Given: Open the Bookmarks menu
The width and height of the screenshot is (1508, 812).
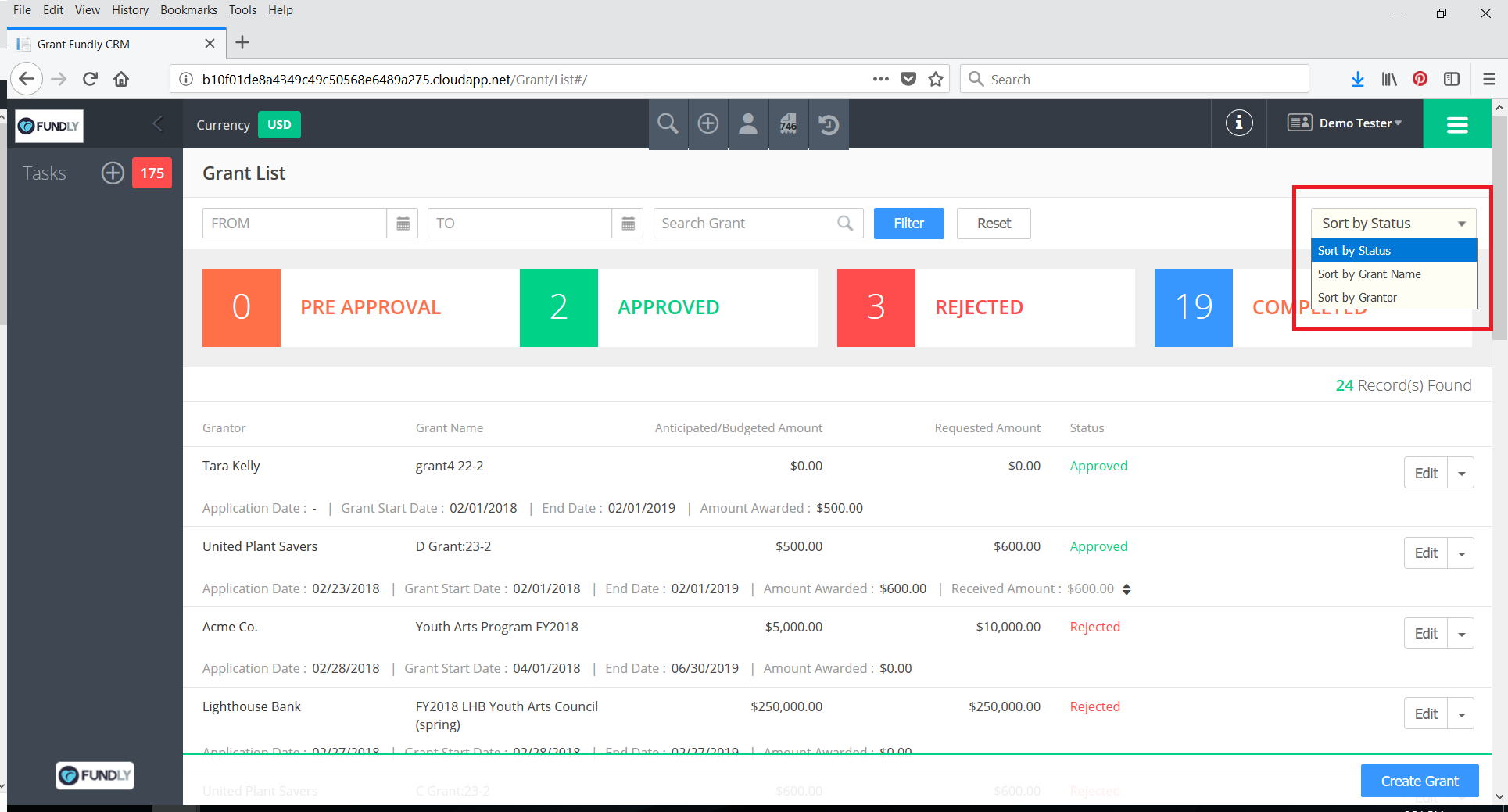Looking at the screenshot, I should pyautogui.click(x=188, y=10).
